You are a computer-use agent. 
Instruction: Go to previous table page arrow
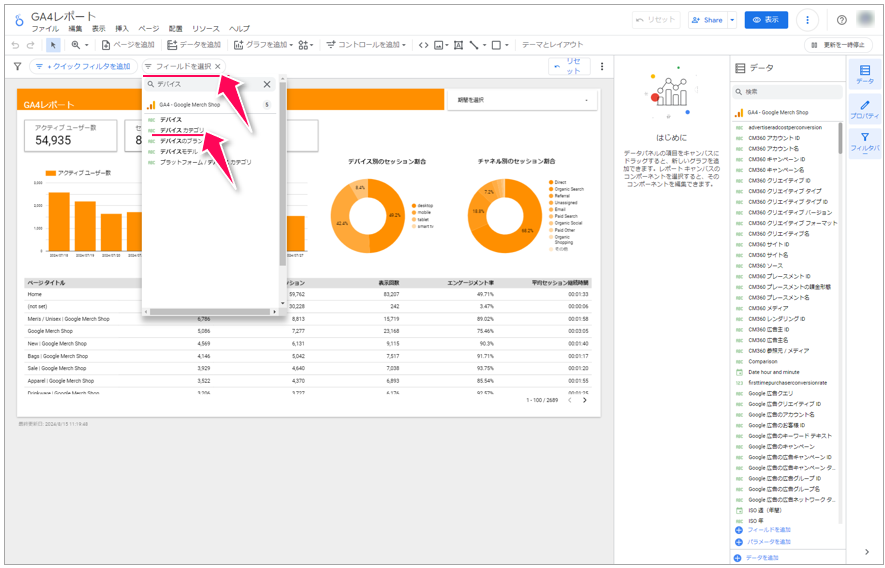coord(569,400)
